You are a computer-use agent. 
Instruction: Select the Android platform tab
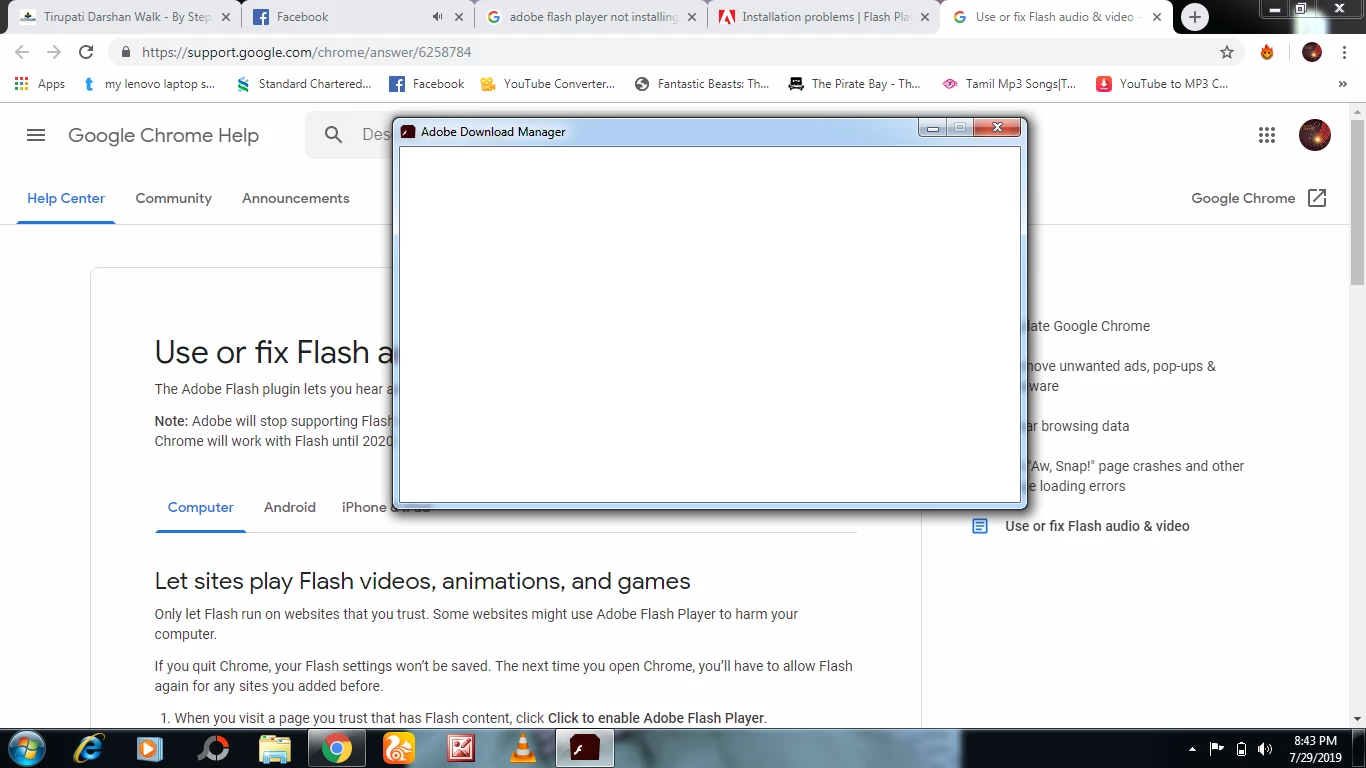point(290,507)
